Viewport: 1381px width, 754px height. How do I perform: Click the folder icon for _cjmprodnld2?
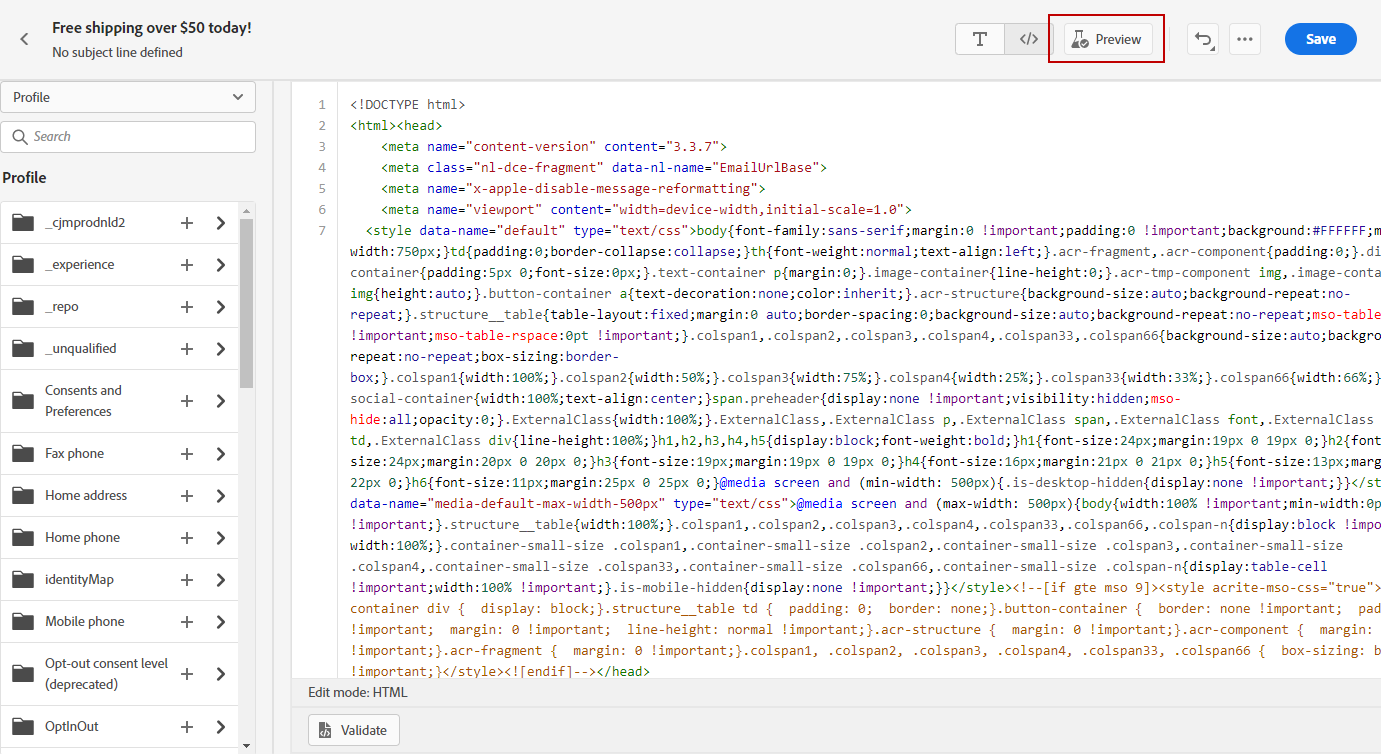23,223
